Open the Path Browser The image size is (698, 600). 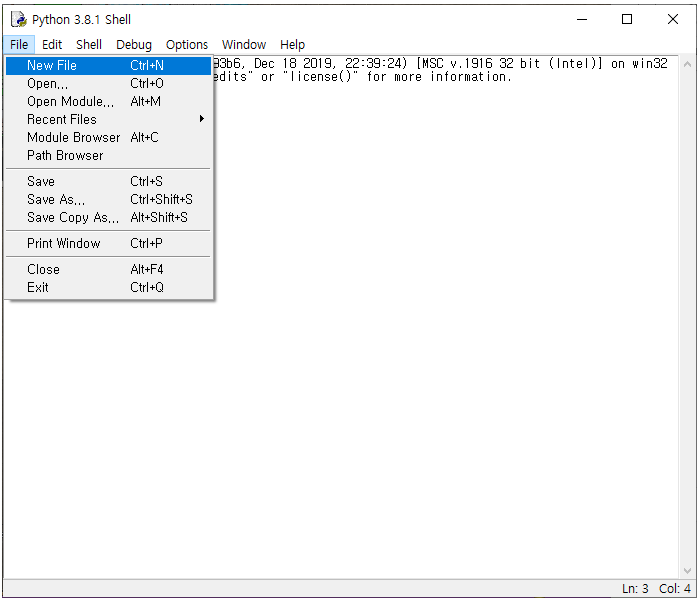(x=108, y=155)
